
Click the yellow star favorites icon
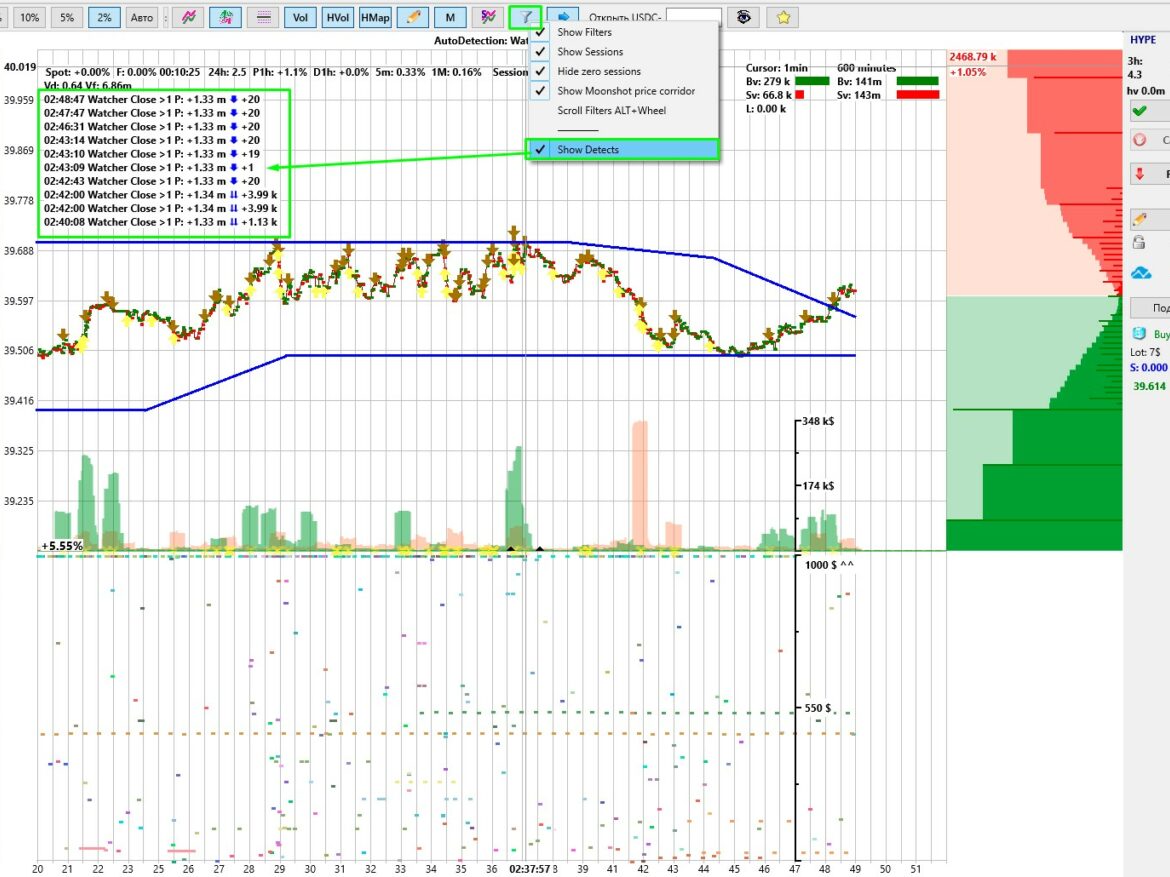click(x=784, y=17)
